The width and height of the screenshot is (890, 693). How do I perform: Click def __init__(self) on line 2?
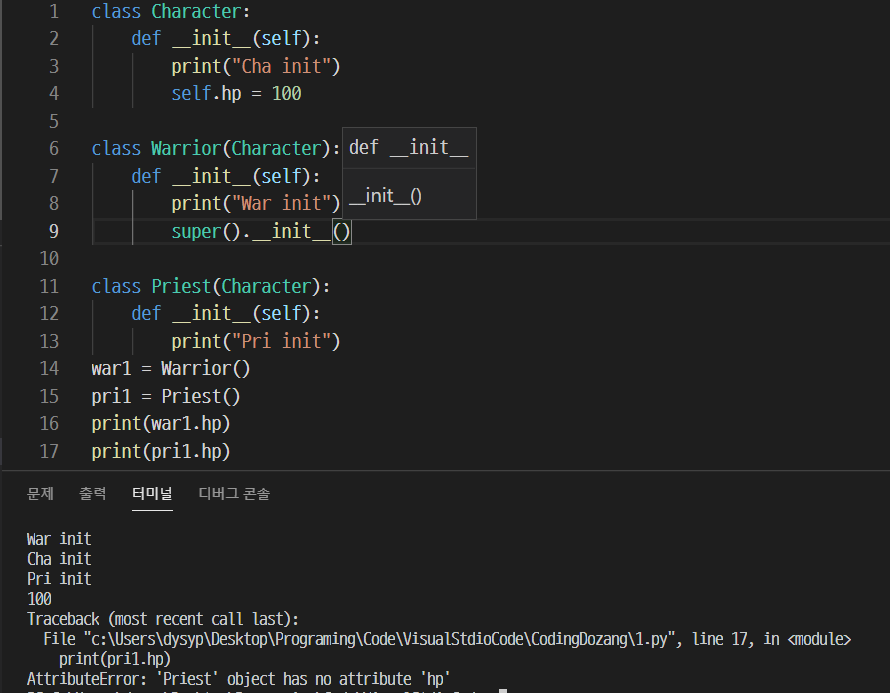[x=226, y=39]
